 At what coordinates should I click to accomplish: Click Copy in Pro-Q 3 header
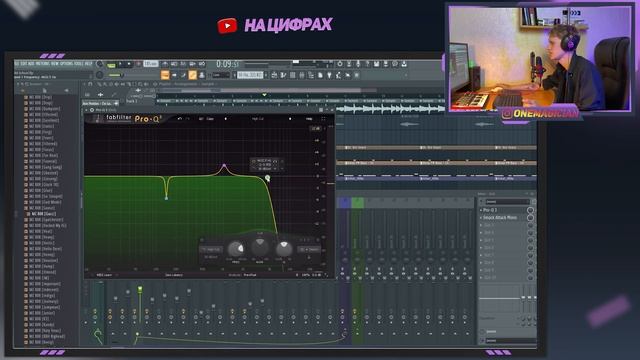210,119
